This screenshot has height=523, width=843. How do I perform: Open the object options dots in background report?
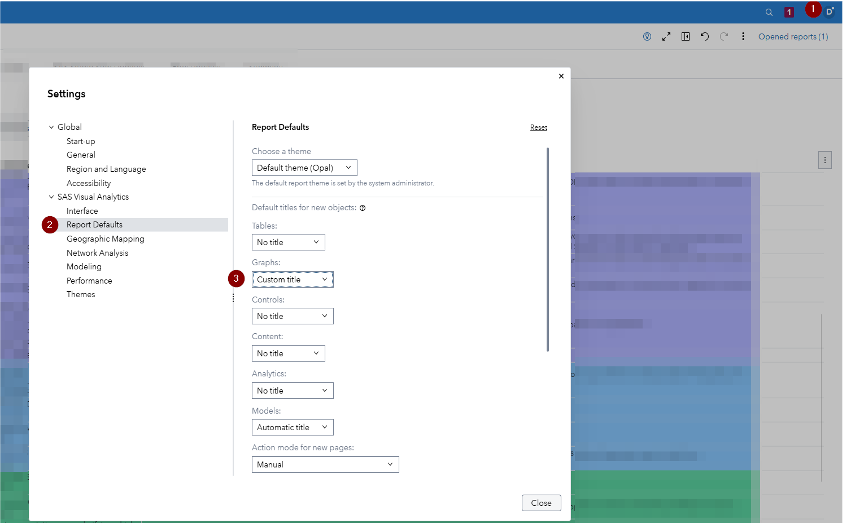(x=825, y=160)
